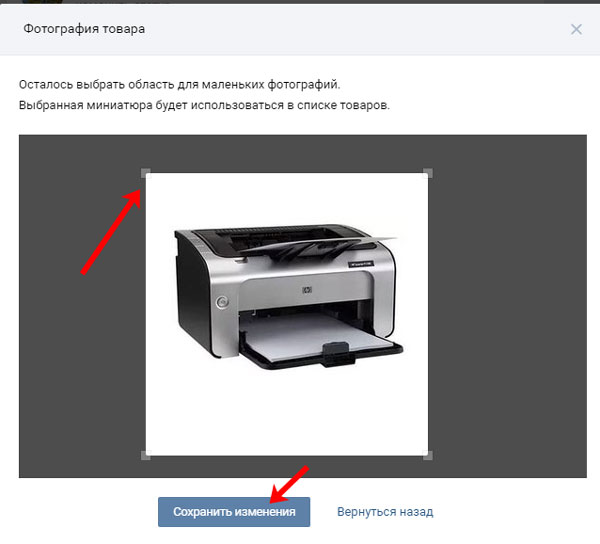Click the dark area right of the crop selection

pos(507,306)
